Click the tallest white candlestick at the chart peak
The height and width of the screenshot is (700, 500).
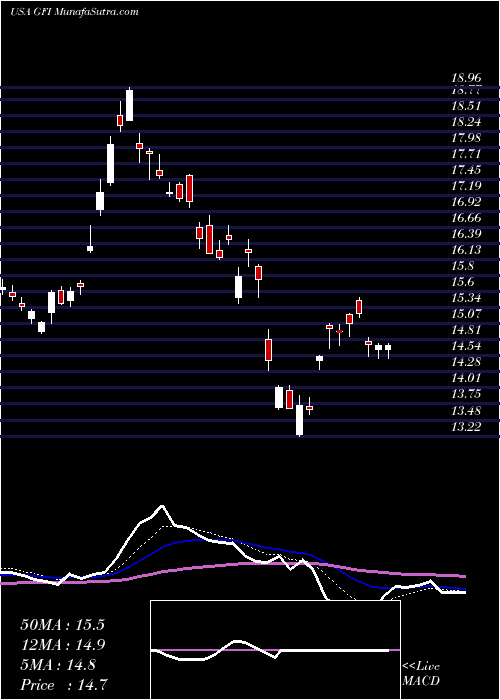tap(129, 105)
